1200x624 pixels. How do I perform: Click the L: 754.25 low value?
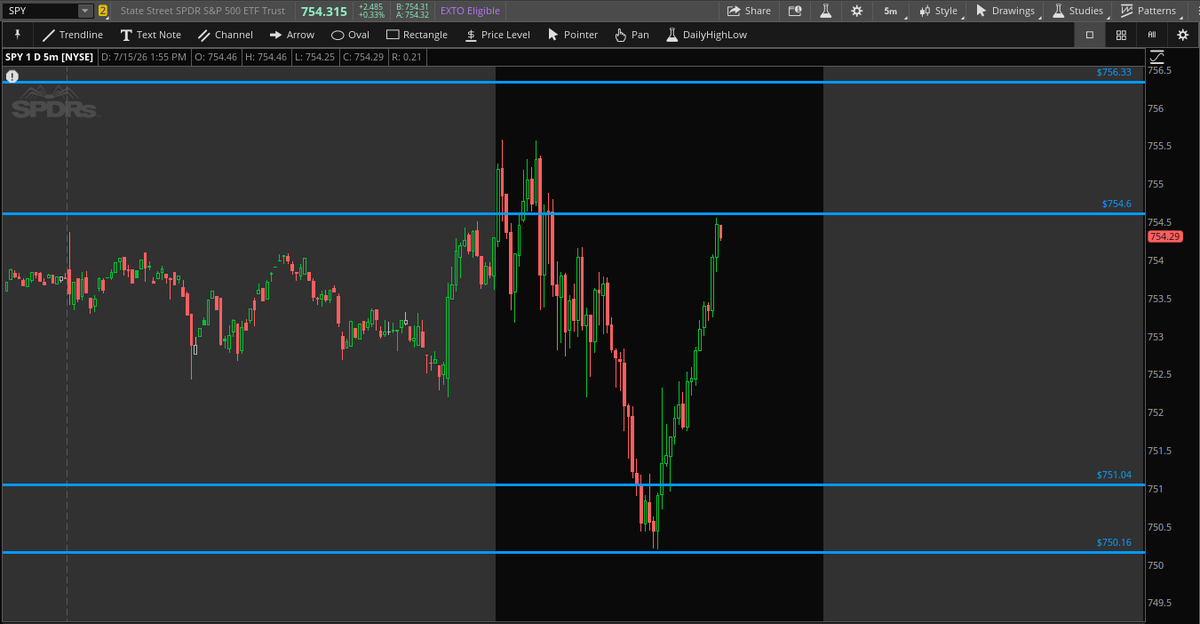click(x=317, y=57)
